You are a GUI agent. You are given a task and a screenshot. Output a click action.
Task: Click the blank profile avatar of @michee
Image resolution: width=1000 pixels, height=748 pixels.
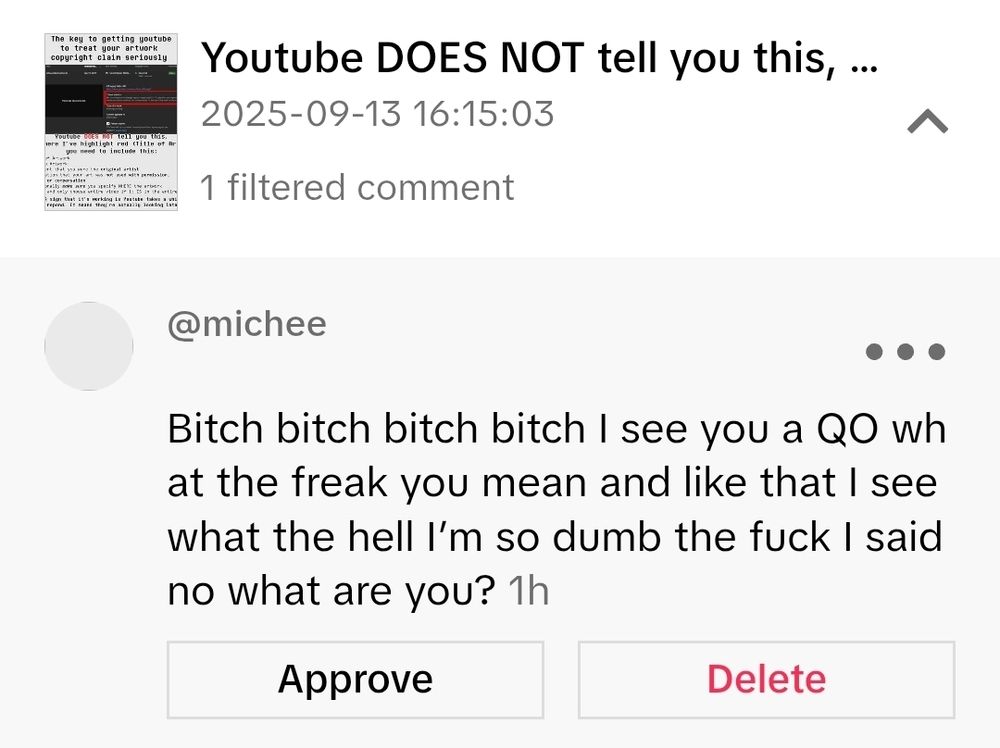tap(89, 346)
